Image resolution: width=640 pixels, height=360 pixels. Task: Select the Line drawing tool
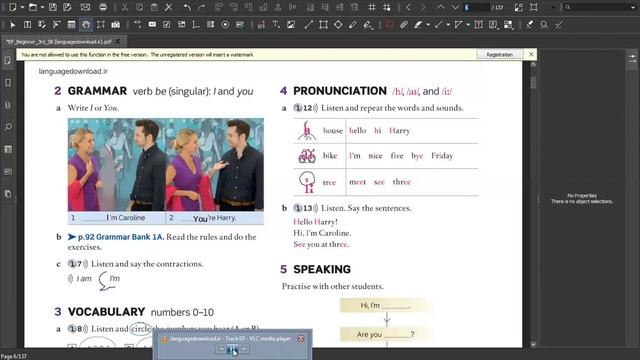[309, 25]
